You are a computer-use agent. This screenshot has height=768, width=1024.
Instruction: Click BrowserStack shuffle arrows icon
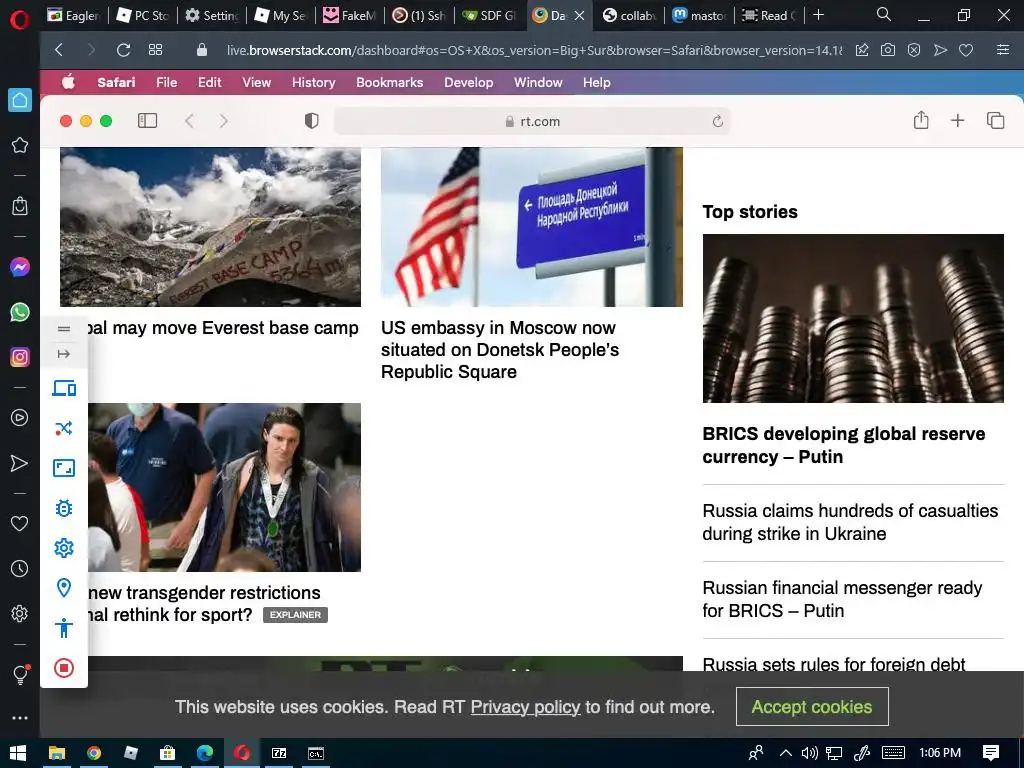tap(64, 428)
